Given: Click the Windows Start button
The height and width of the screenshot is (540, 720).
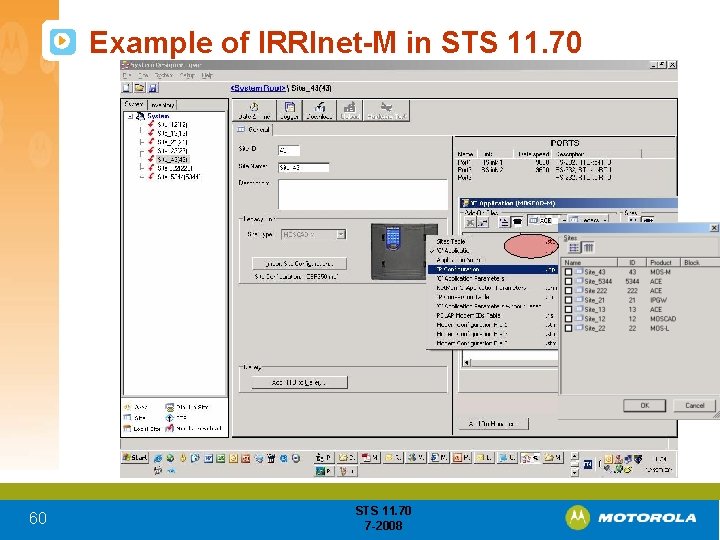Looking at the screenshot, I should pyautogui.click(x=135, y=457).
